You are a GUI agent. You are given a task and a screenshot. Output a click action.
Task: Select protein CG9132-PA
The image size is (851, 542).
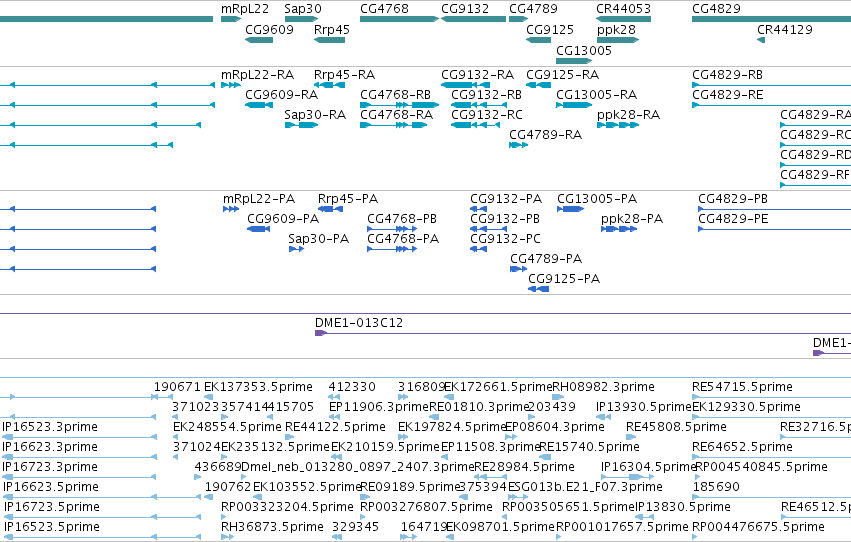(478, 209)
